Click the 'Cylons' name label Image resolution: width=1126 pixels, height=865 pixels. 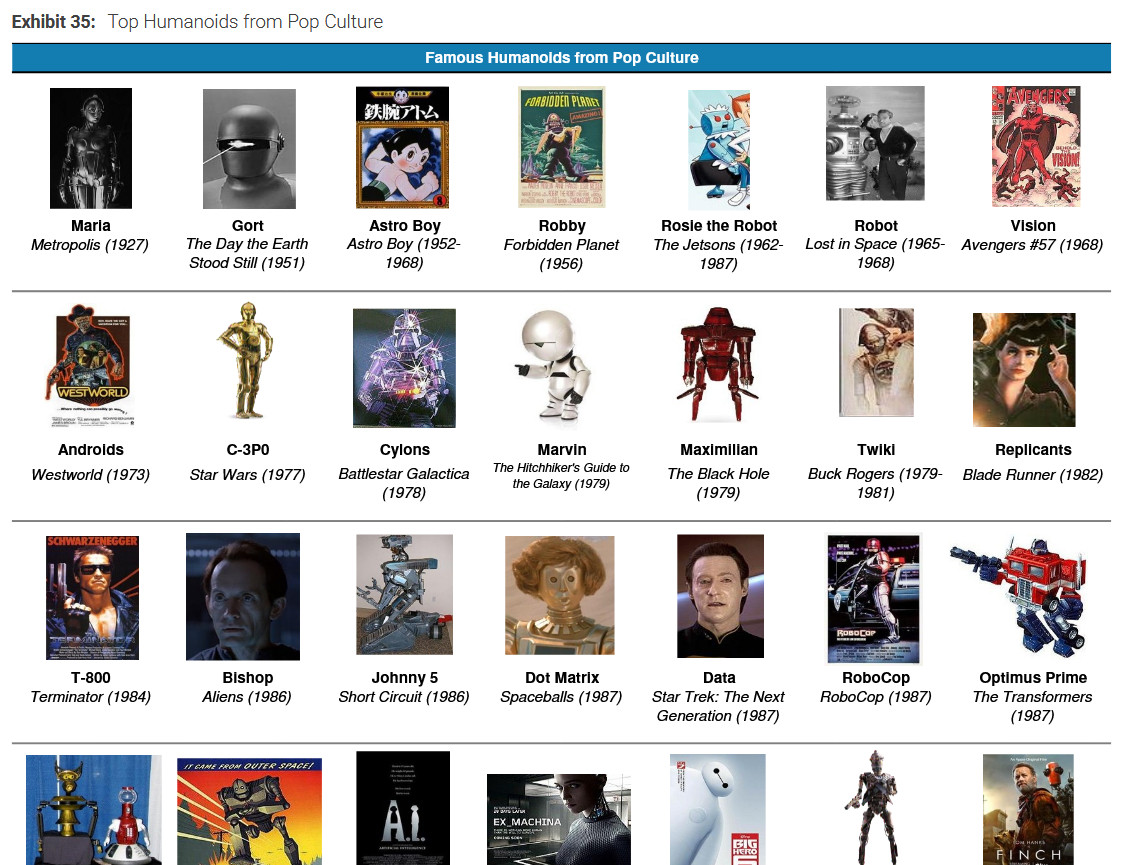[405, 449]
